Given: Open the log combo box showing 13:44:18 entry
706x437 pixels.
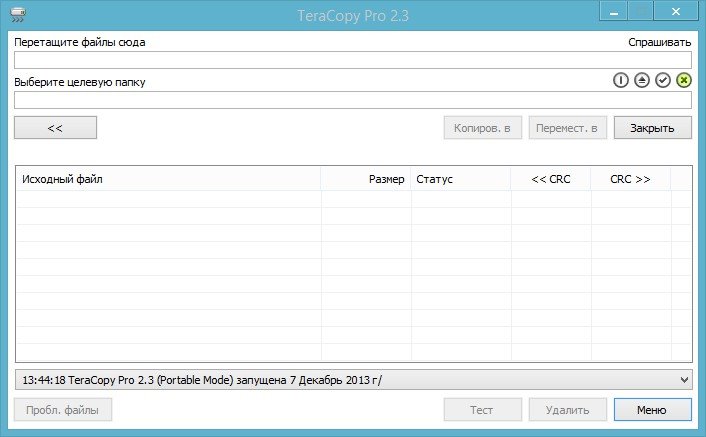Looking at the screenshot, I should coord(353,380).
